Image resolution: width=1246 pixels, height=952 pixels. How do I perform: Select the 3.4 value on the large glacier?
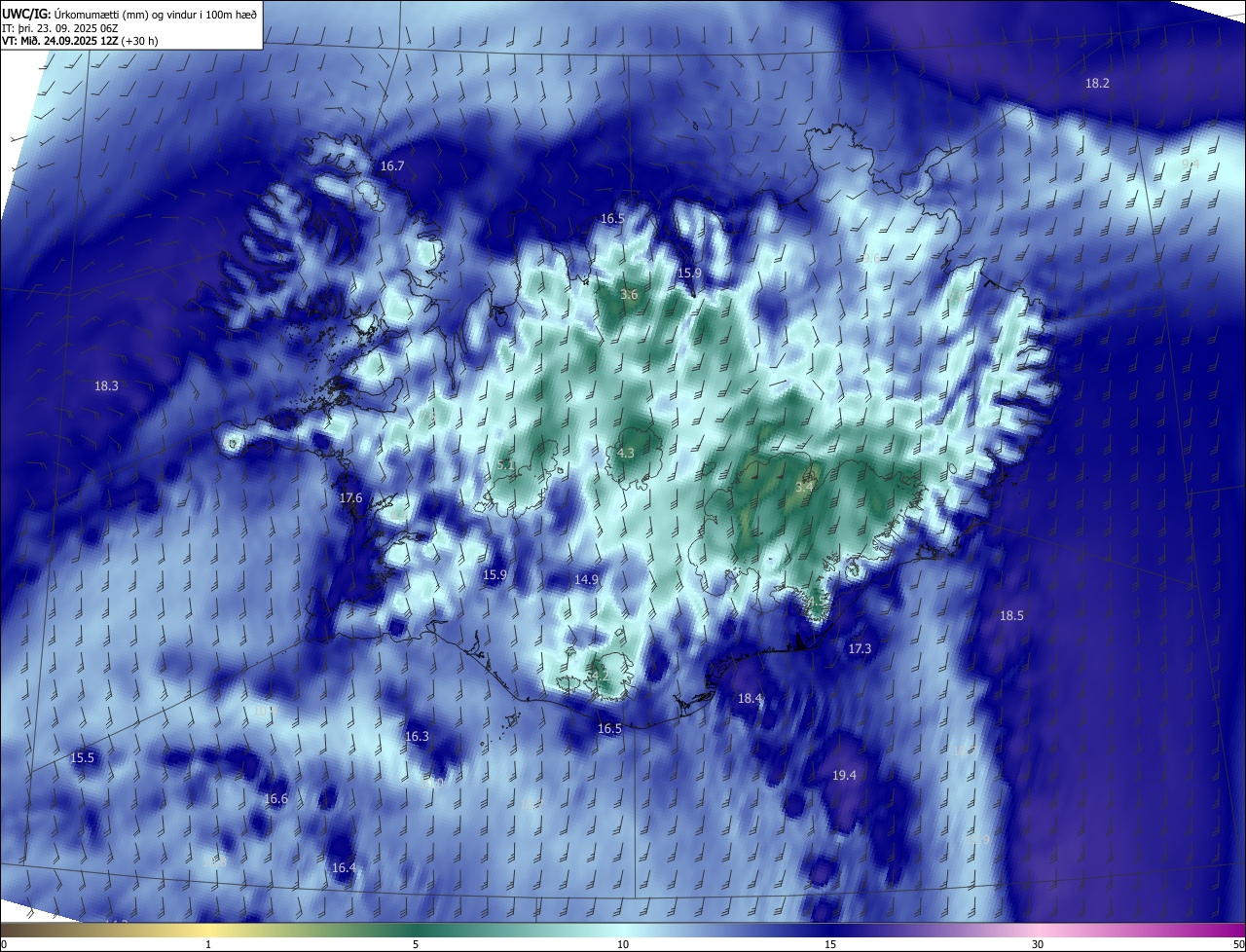pos(804,488)
